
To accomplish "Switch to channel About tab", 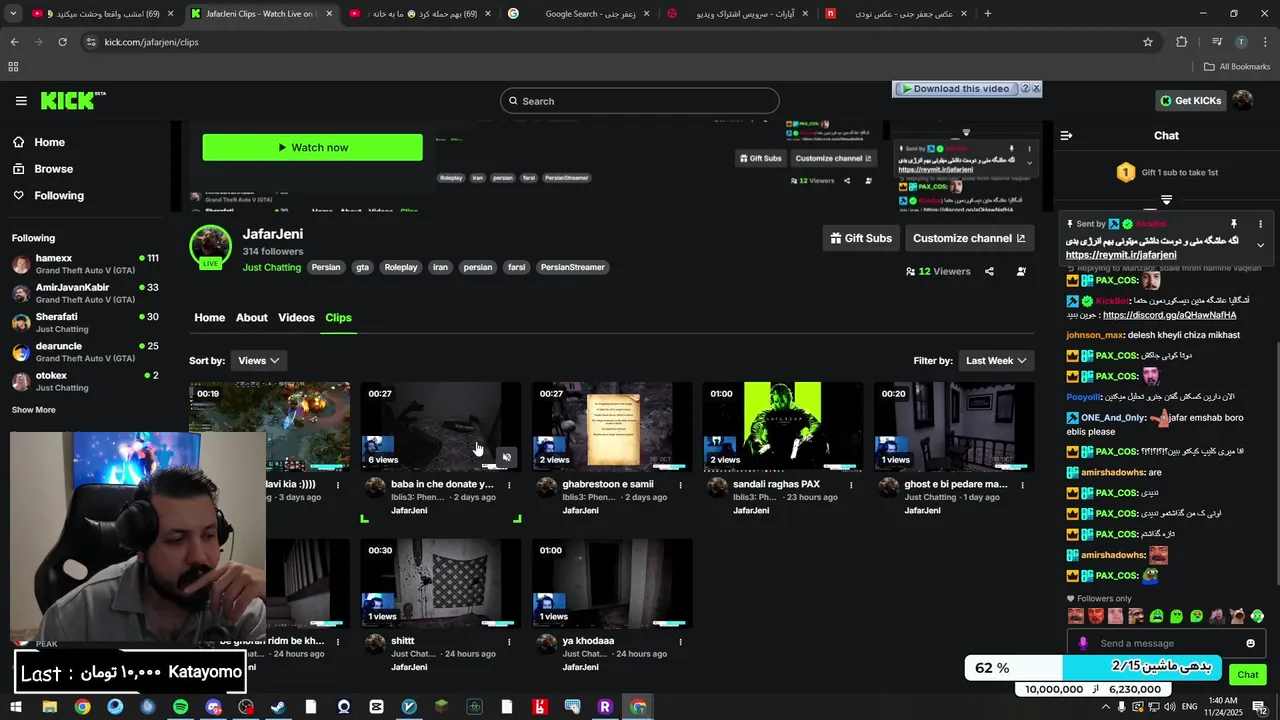I will pos(251,317).
